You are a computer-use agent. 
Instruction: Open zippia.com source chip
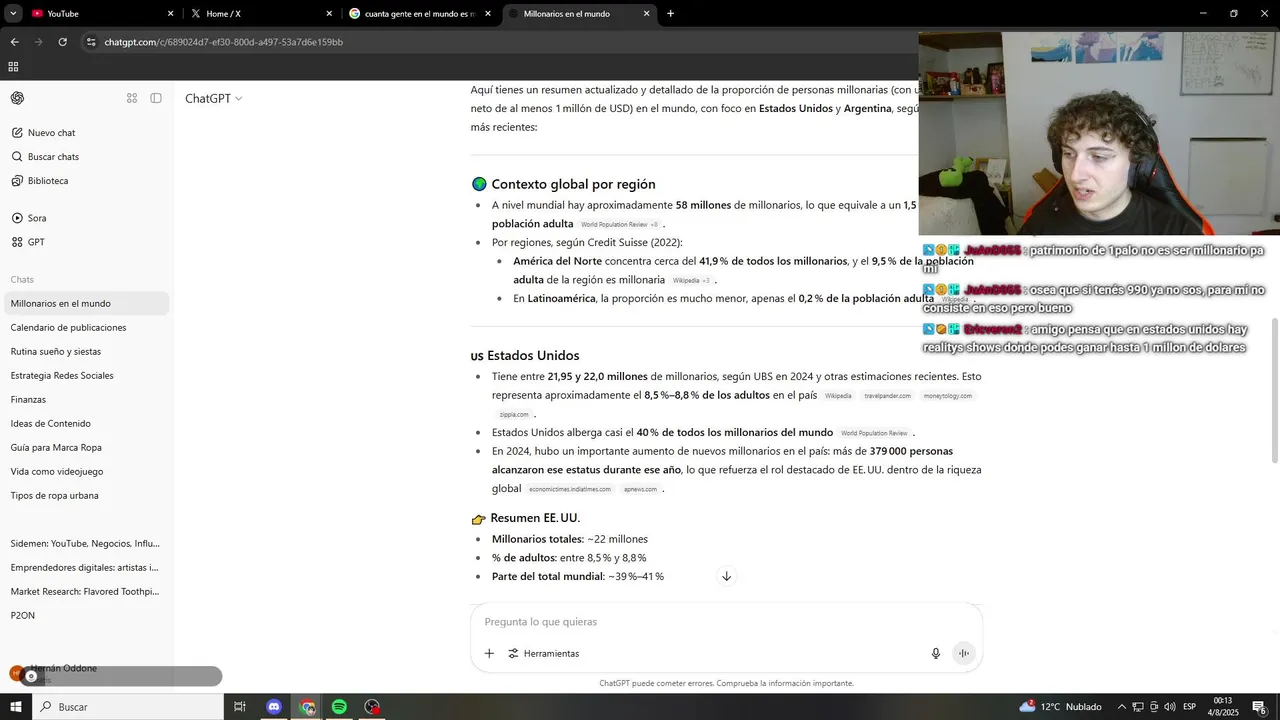click(514, 414)
